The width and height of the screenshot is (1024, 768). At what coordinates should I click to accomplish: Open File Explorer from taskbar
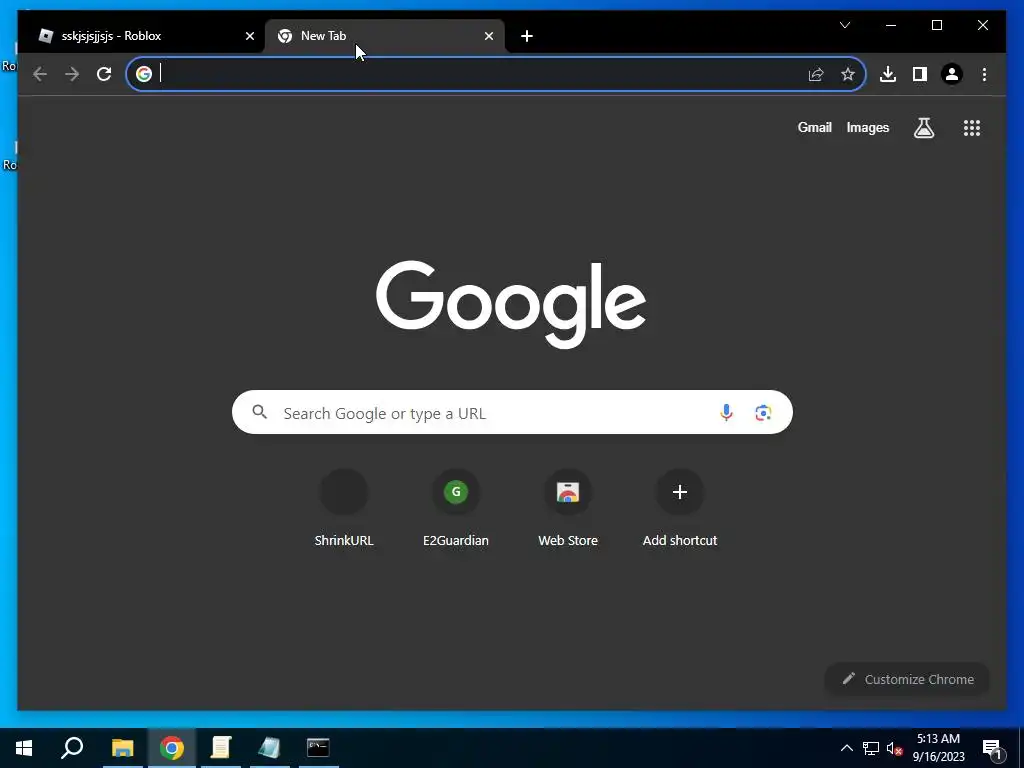pyautogui.click(x=122, y=748)
